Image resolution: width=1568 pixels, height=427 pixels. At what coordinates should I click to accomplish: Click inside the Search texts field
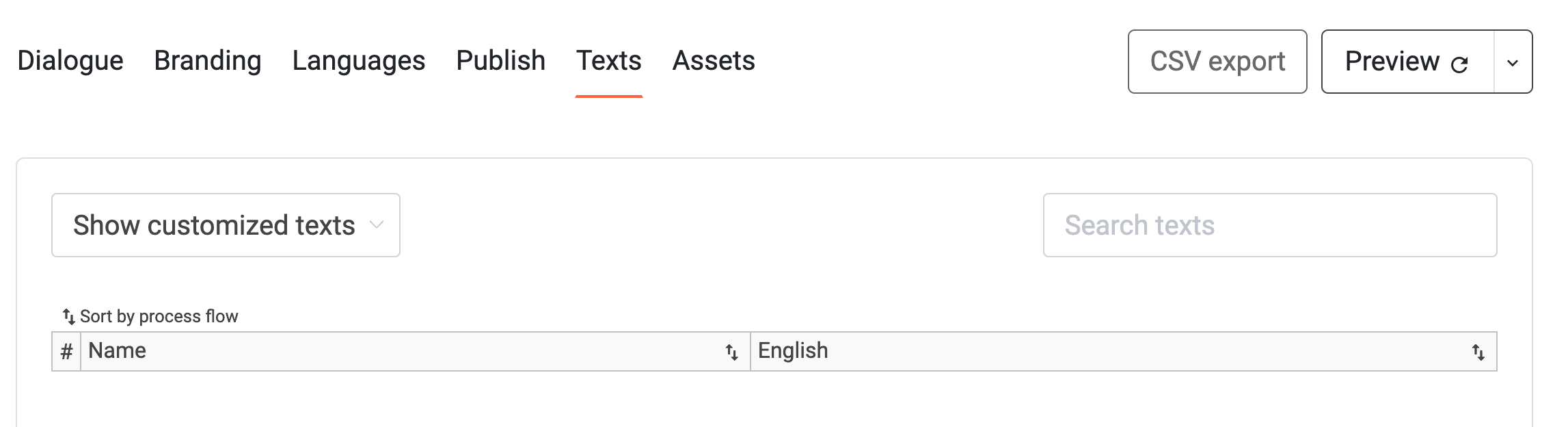[x=1269, y=224]
